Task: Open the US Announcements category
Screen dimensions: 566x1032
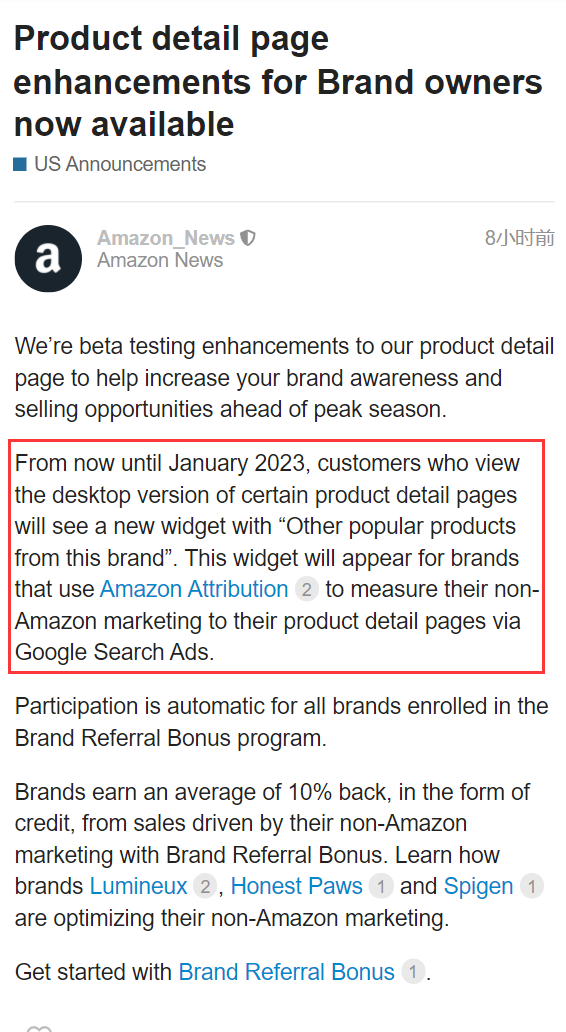Action: tap(120, 164)
